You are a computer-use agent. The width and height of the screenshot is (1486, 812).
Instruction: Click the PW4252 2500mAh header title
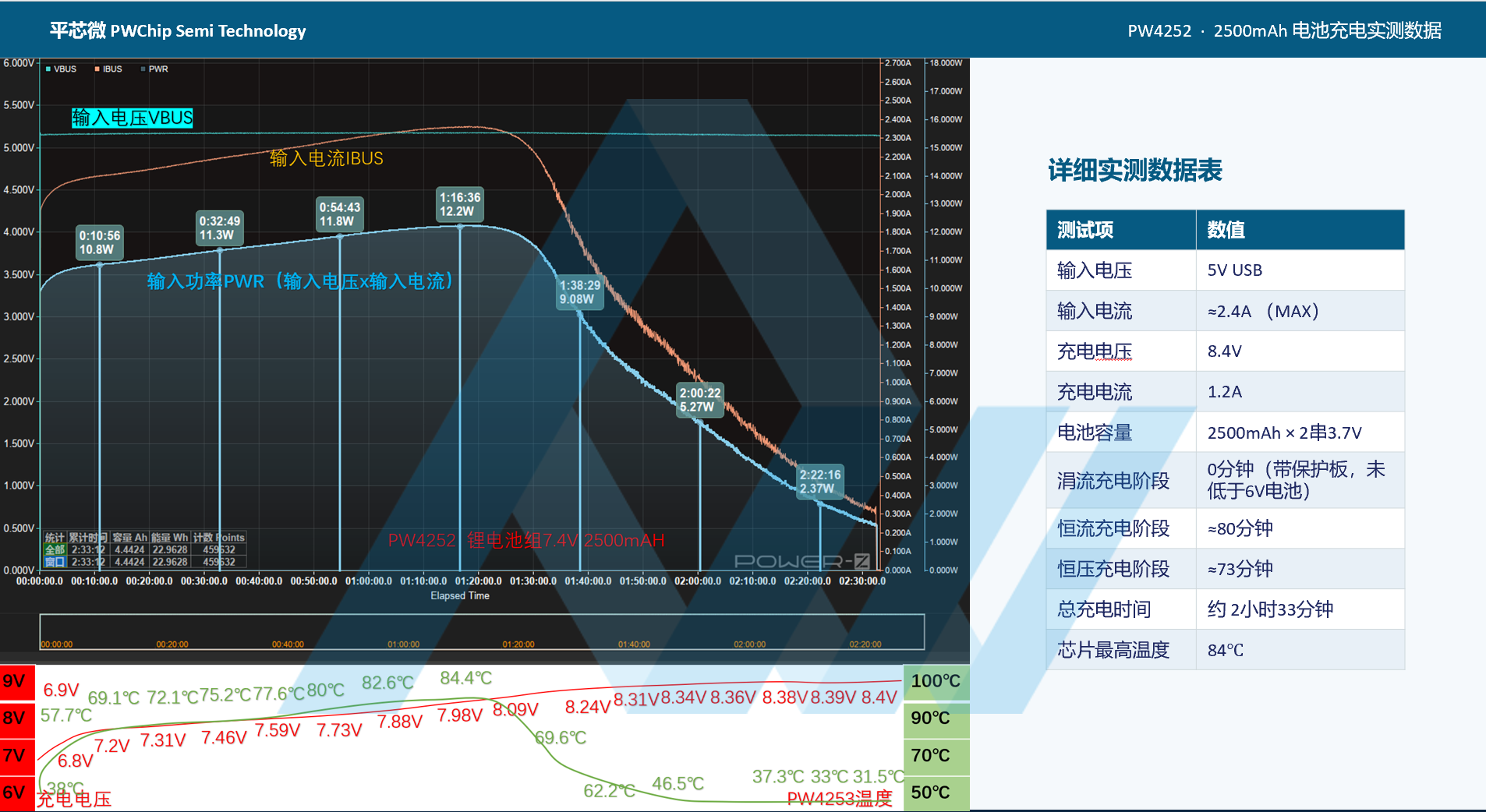pos(1284,30)
